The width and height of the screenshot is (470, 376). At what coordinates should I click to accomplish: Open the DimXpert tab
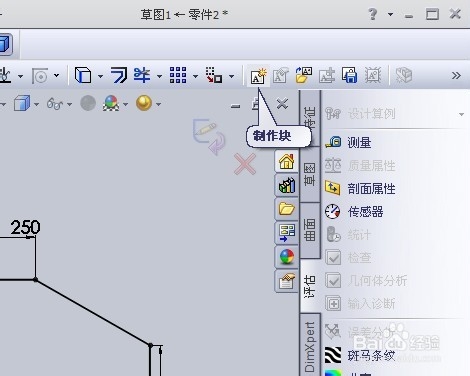pos(310,345)
